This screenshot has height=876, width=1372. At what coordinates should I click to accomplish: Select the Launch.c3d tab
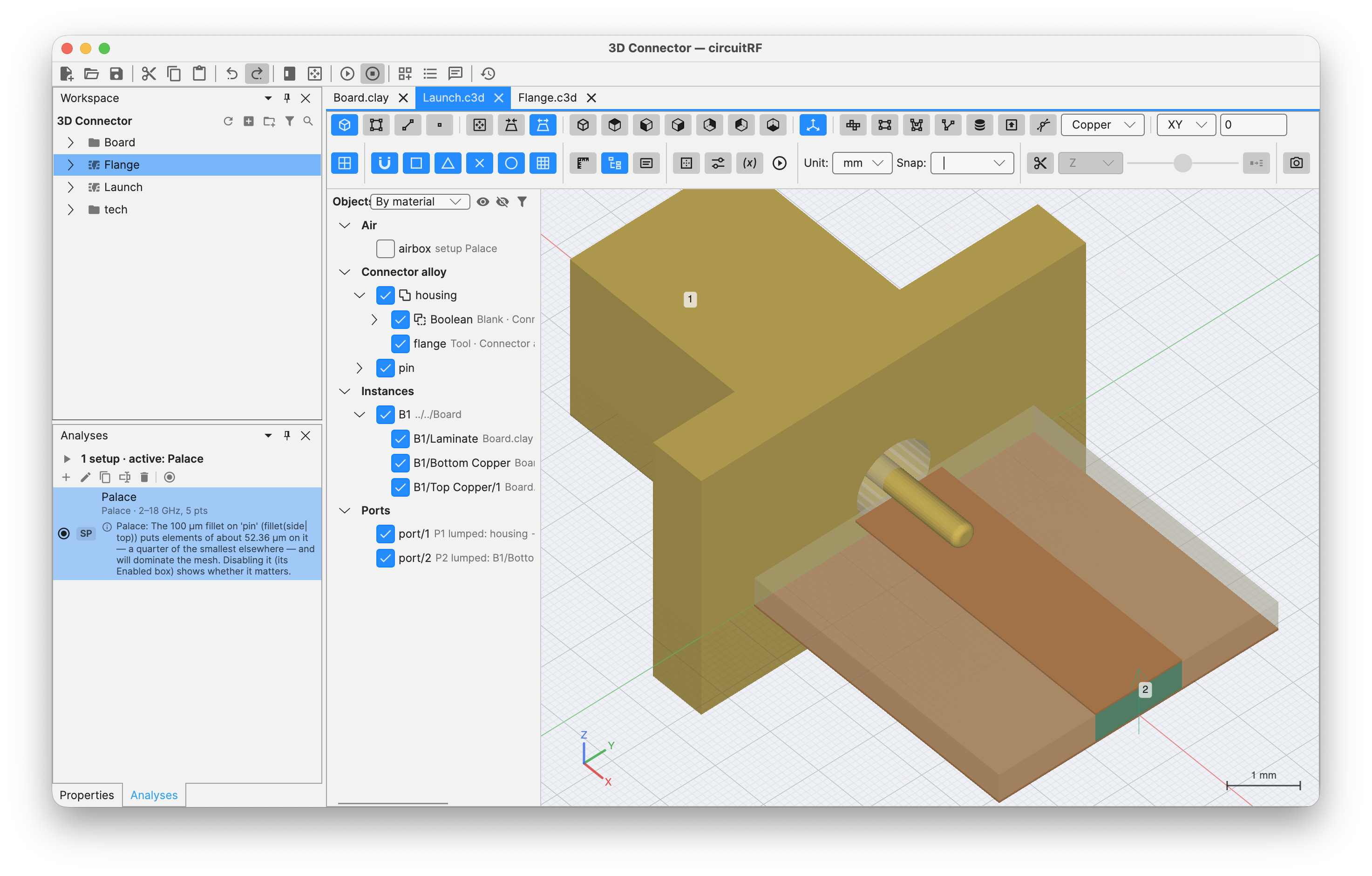tap(454, 98)
